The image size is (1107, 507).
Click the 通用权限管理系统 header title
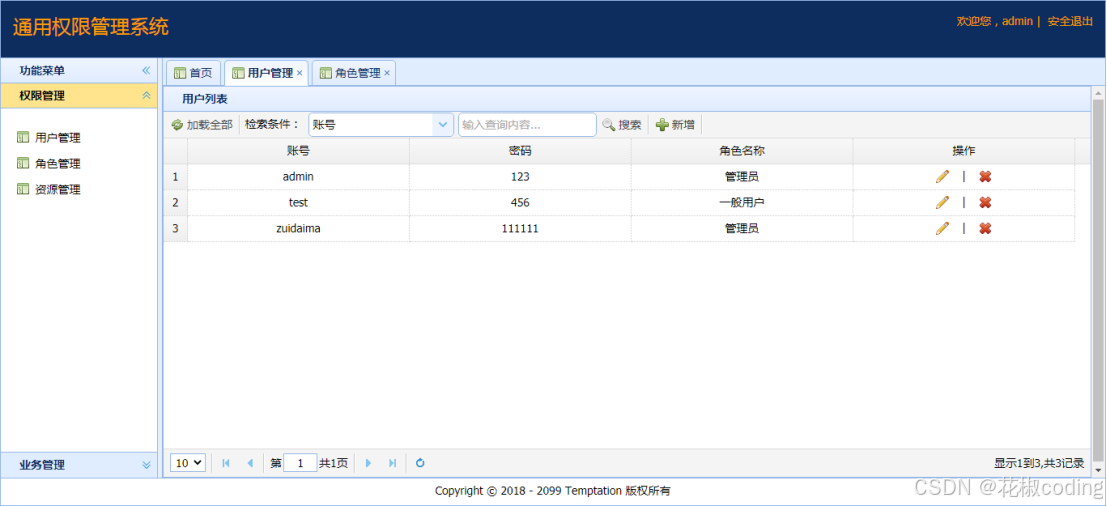90,28
